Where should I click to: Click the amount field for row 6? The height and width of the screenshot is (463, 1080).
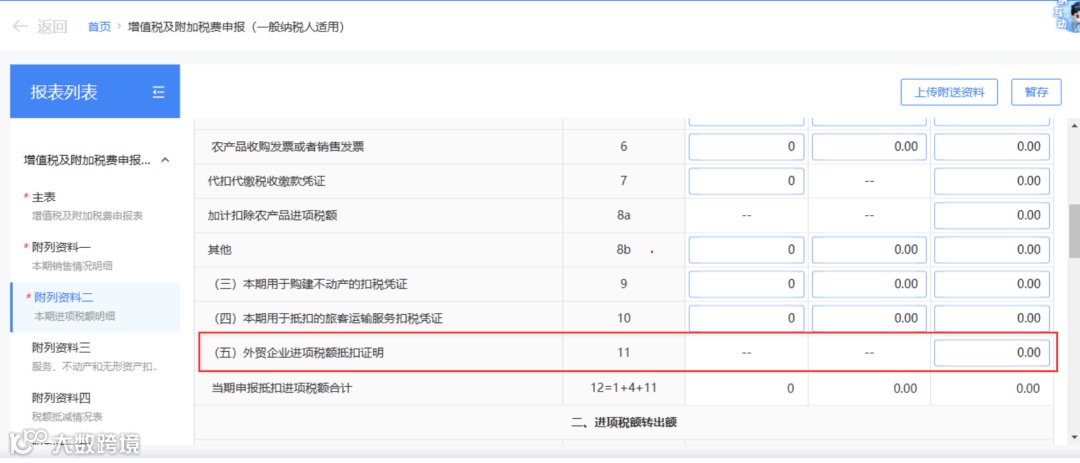click(x=869, y=147)
